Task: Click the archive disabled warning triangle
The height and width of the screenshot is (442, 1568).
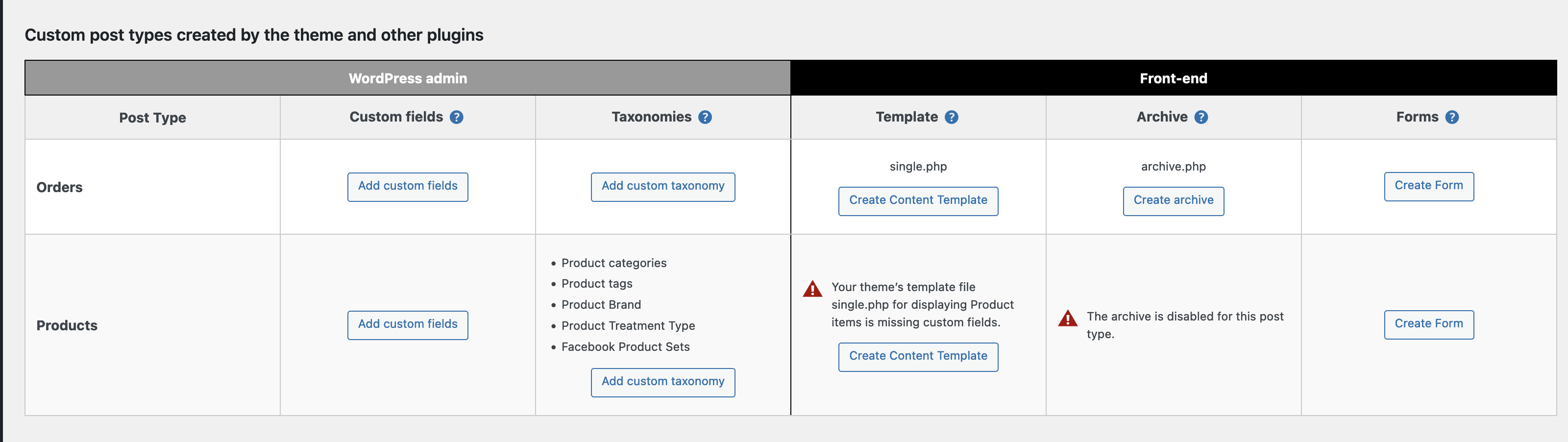Action: pos(1068,318)
